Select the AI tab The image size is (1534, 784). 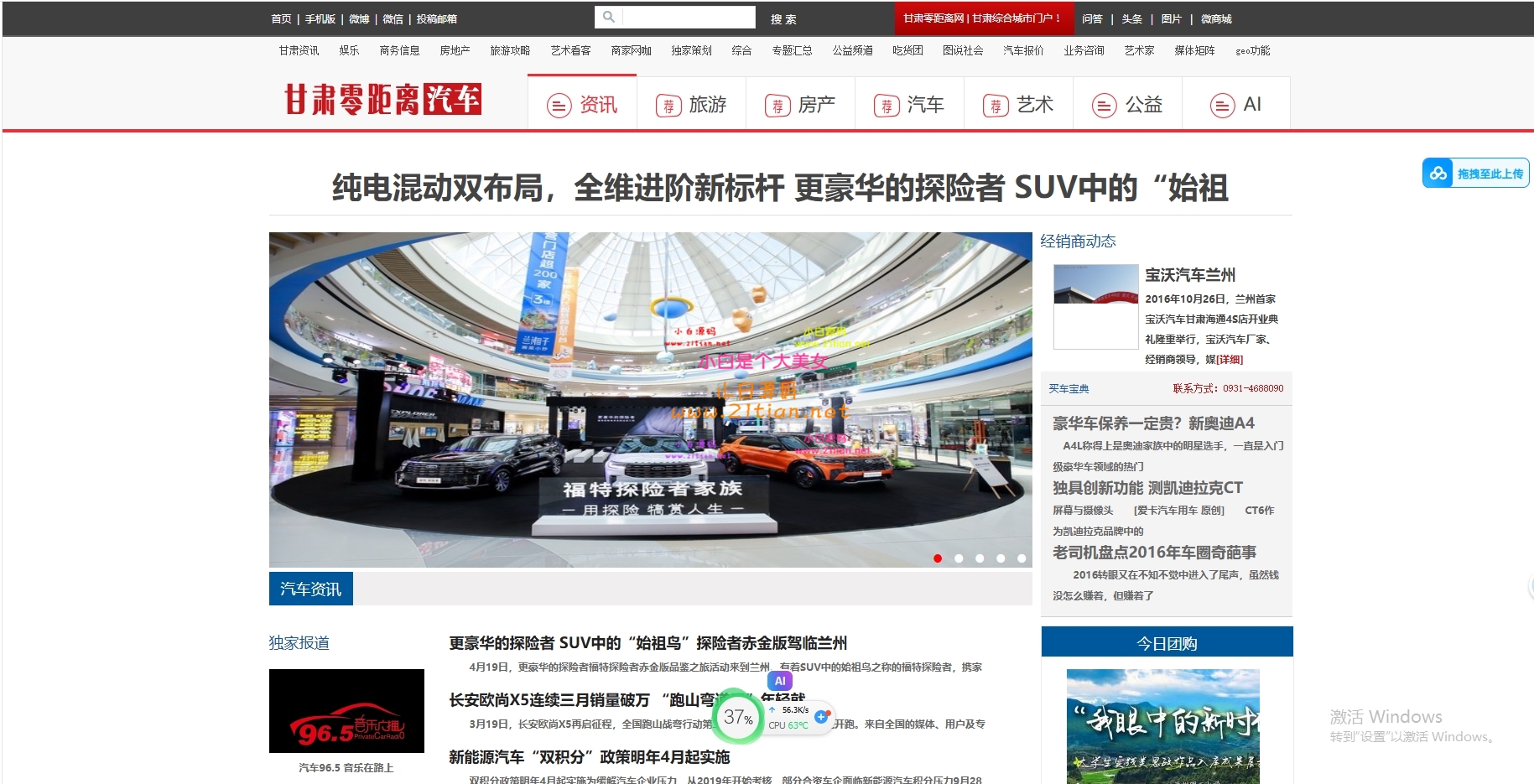(1235, 104)
